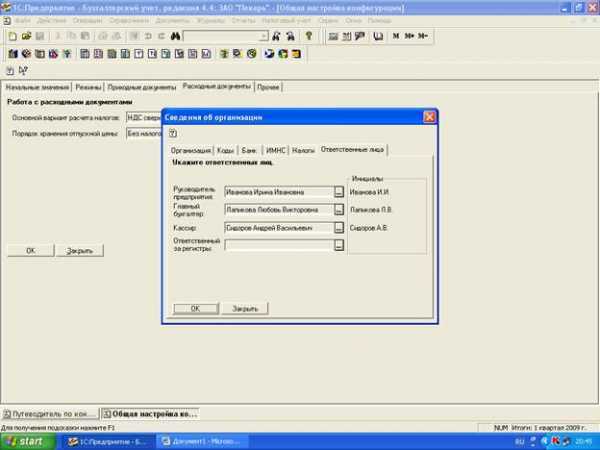Click the Paste toolbar icon
Image resolution: width=600 pixels, height=450 pixels.
tap(85, 36)
